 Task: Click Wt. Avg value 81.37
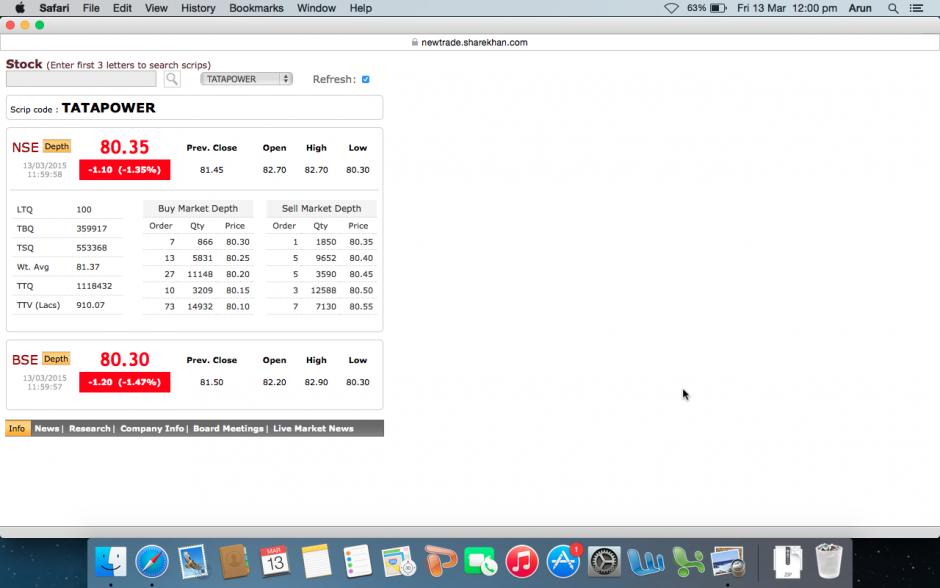88,267
